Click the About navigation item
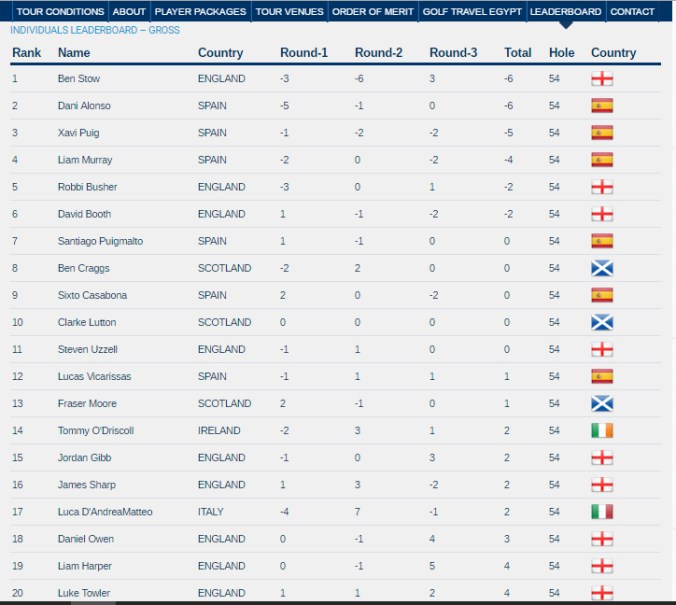 pos(129,12)
